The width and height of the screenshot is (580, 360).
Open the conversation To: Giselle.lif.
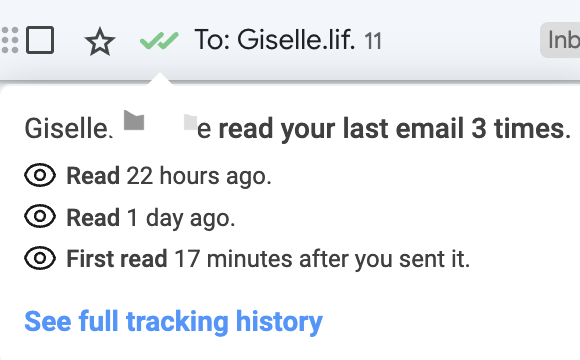coord(275,40)
